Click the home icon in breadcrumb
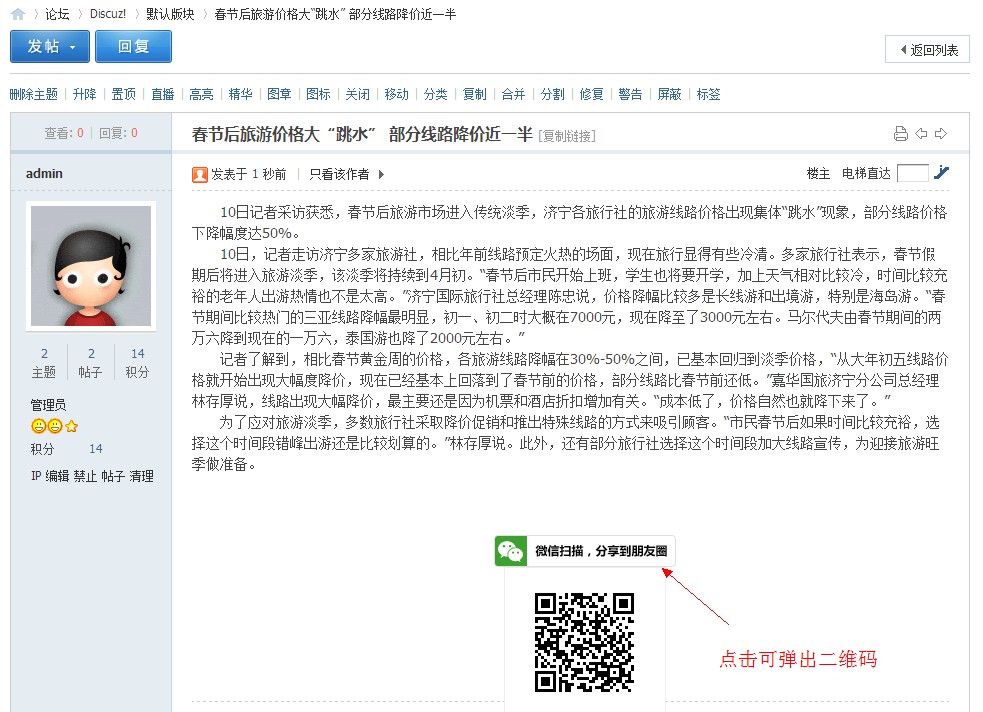The height and width of the screenshot is (712, 983). [18, 14]
